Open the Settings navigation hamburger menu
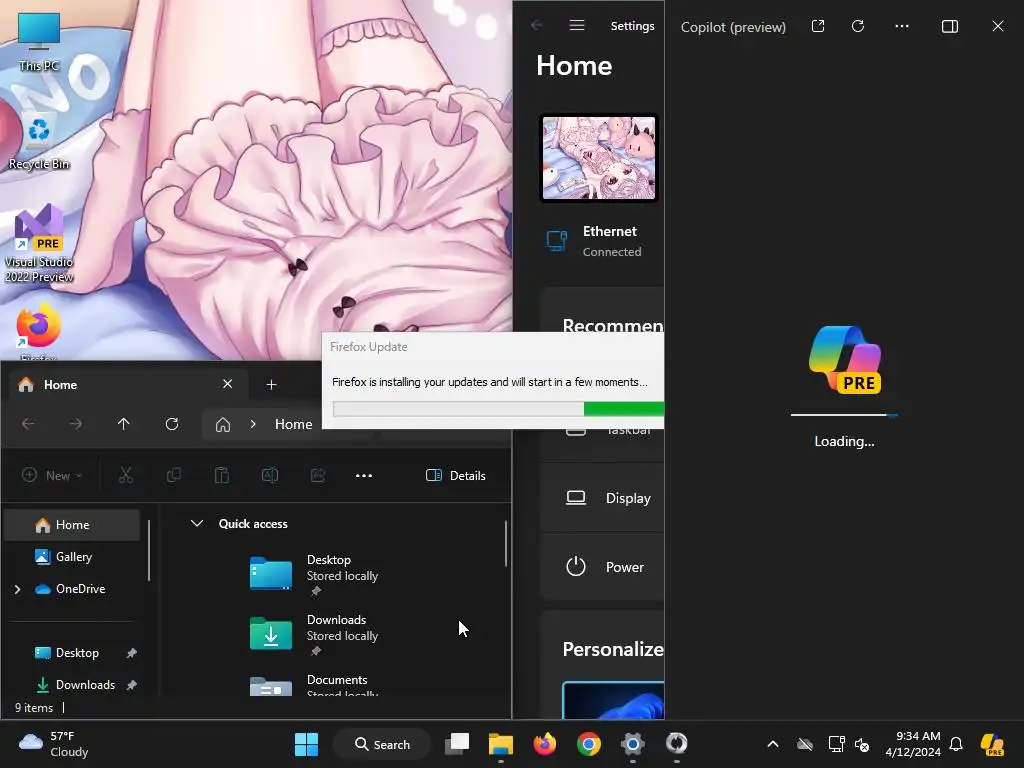 [577, 25]
